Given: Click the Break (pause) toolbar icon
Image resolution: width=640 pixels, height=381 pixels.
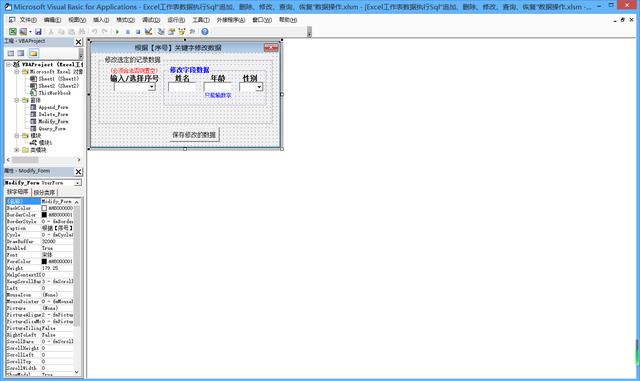Looking at the screenshot, I should click(x=128, y=31).
